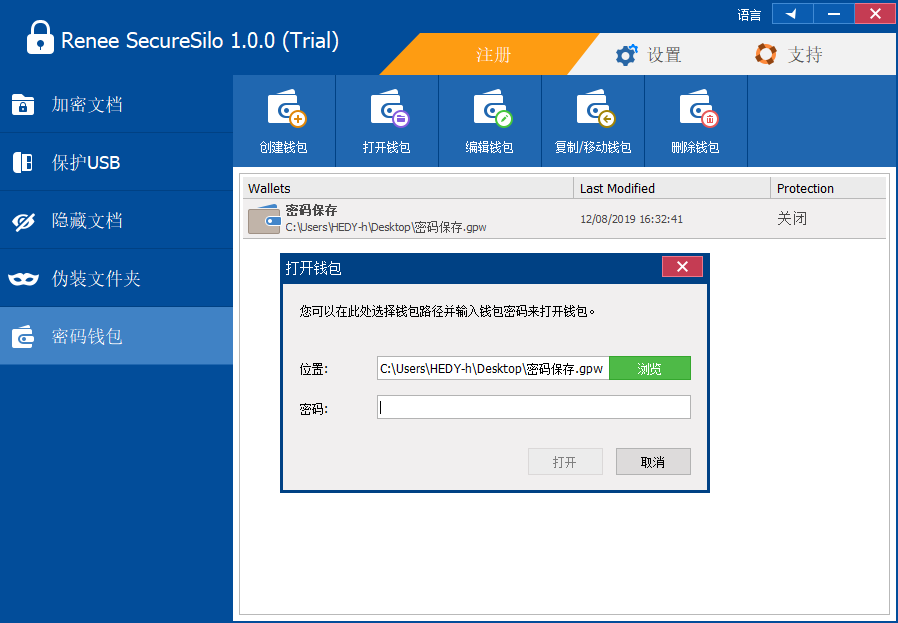Open the Support (支持) tab
Screen dimensions: 898x623
pyautogui.click(x=789, y=54)
